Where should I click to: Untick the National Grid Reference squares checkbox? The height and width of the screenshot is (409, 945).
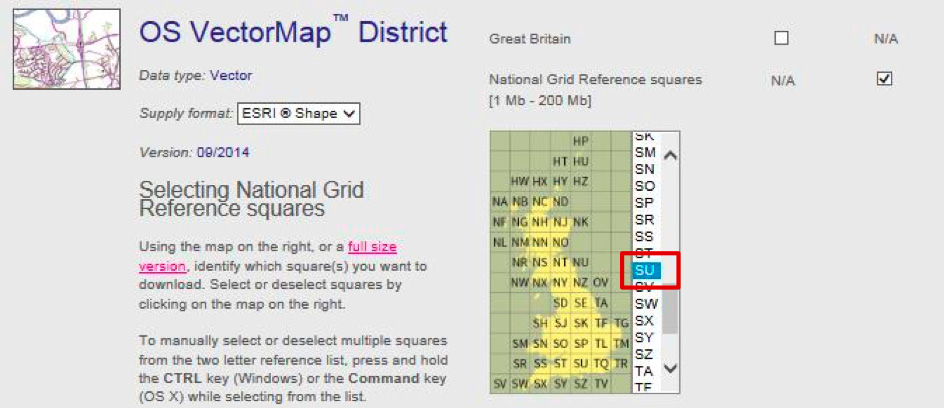point(884,80)
